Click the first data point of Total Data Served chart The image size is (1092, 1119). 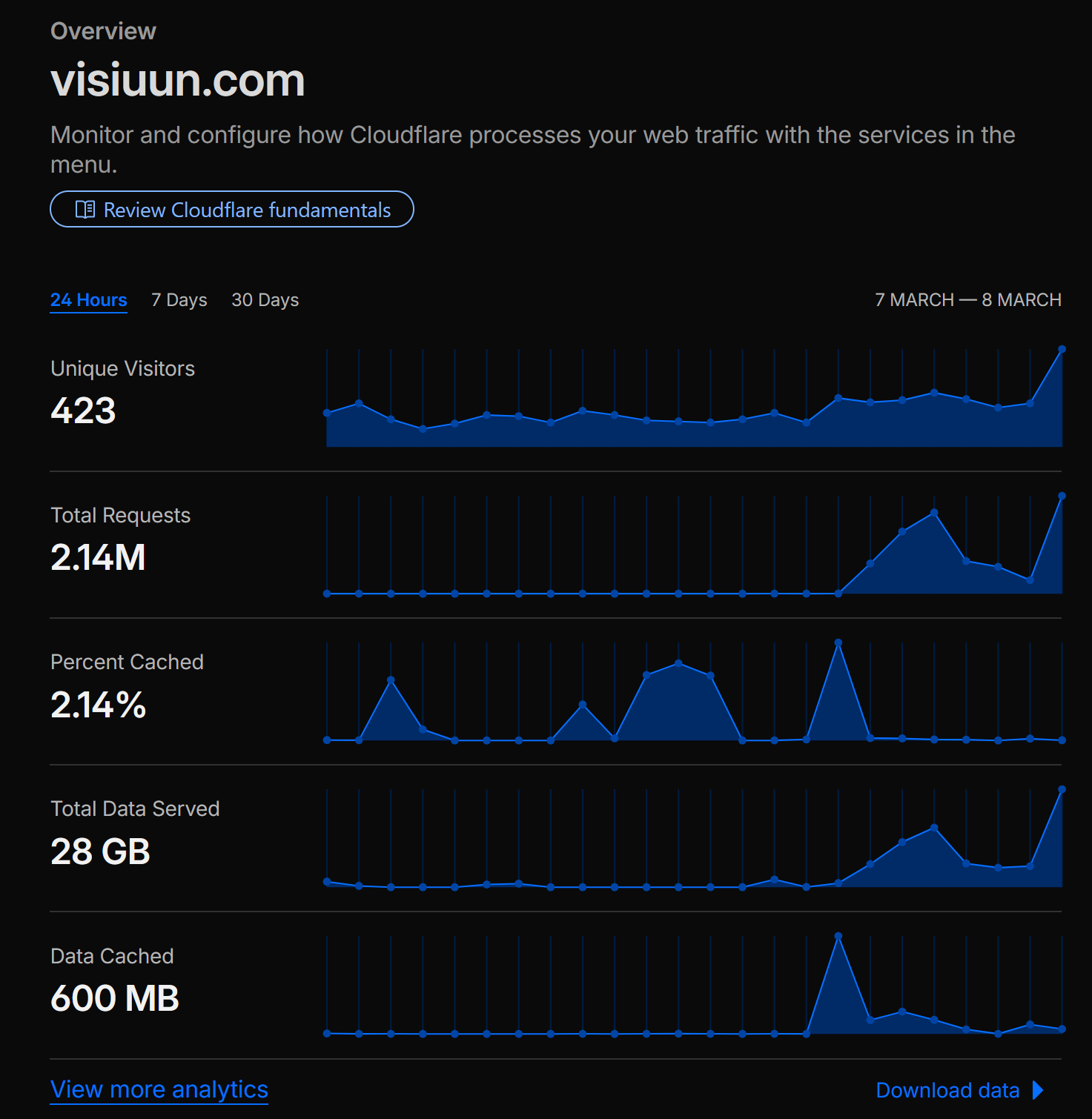pyautogui.click(x=327, y=882)
